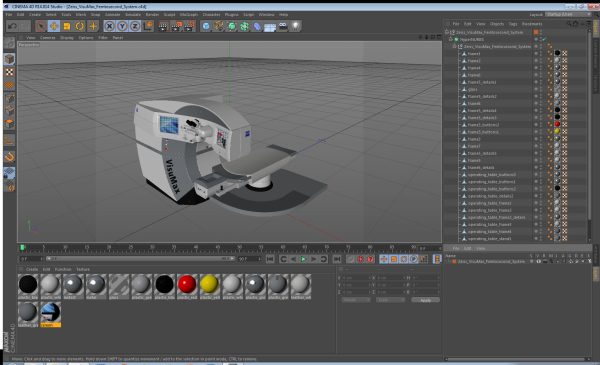Select Model mode cube icon

[x=10, y=59]
